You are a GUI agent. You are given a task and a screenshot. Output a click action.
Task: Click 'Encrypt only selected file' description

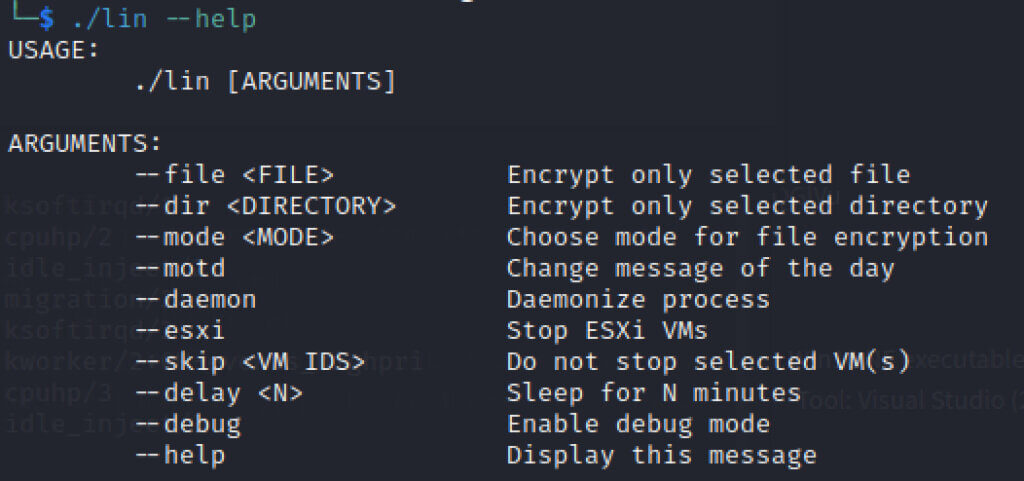coord(709,175)
